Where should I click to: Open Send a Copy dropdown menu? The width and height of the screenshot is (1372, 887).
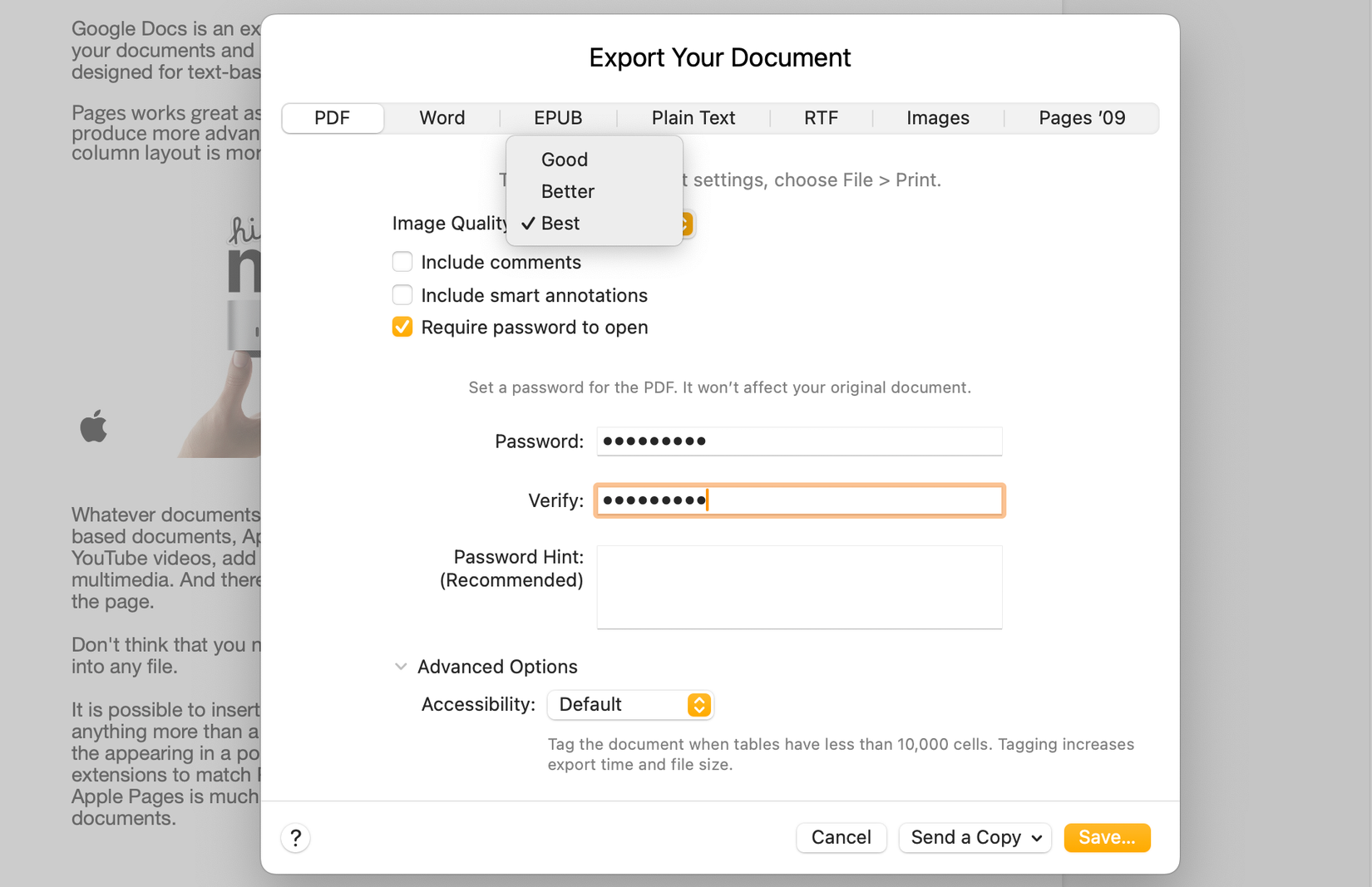[x=975, y=838]
